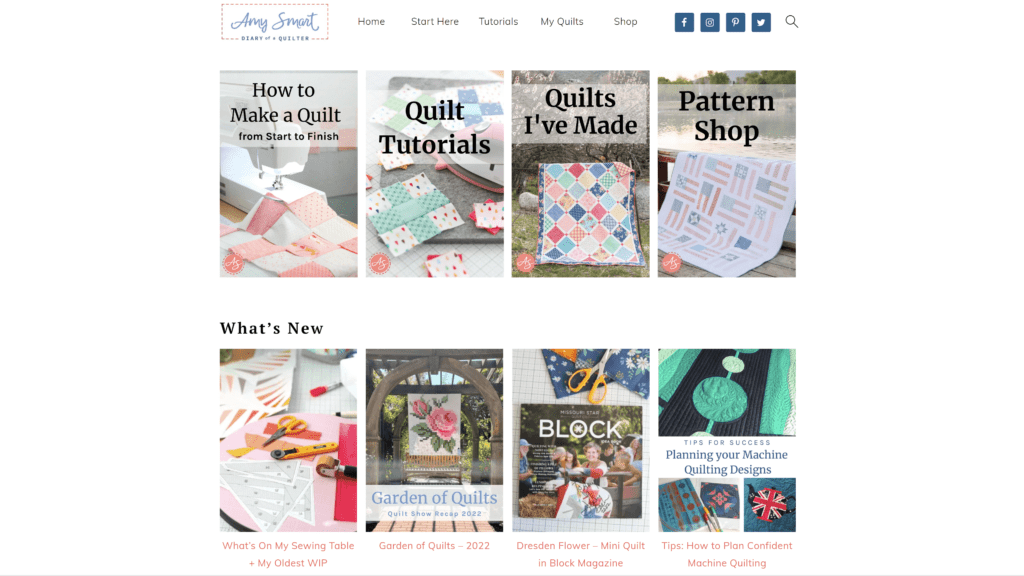Open the Garden of Quilts post image
The height and width of the screenshot is (576, 1024).
[434, 440]
